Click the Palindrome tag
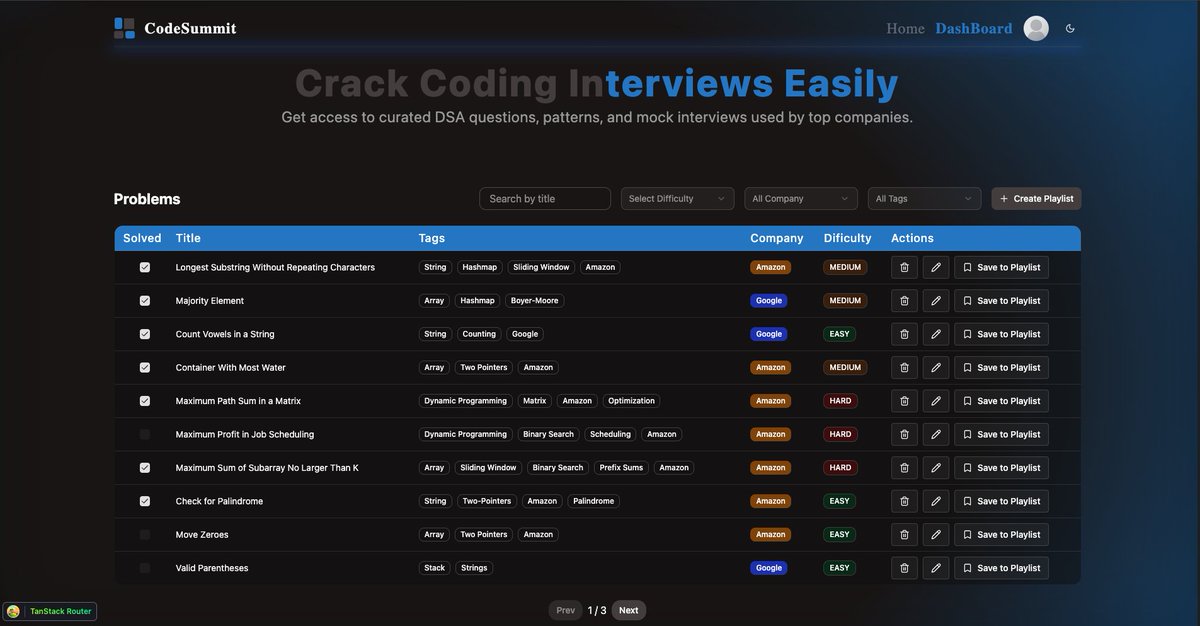The height and width of the screenshot is (626, 1200). click(x=593, y=501)
